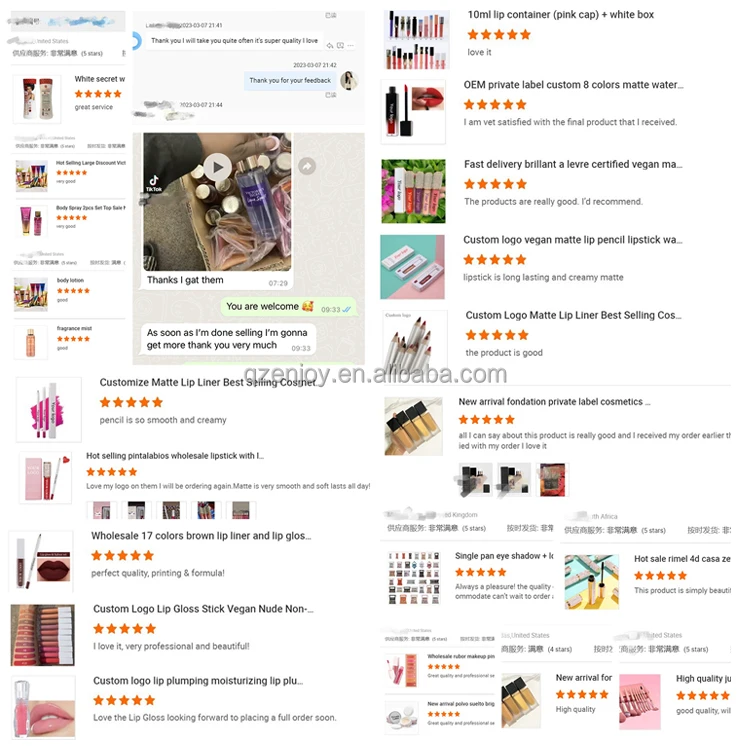
Task: Open Wholesale 17 colors brown lip liner review
Action: pyautogui.click(x=201, y=536)
